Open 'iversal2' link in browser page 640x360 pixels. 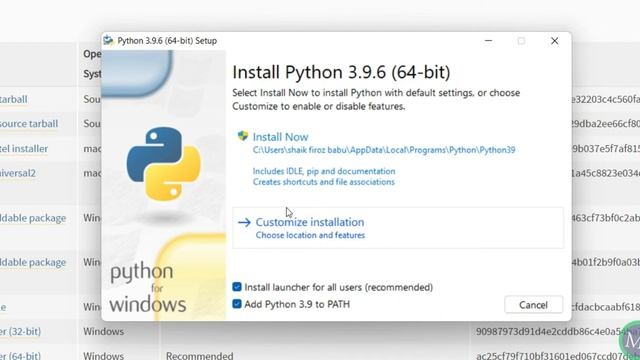(18, 173)
